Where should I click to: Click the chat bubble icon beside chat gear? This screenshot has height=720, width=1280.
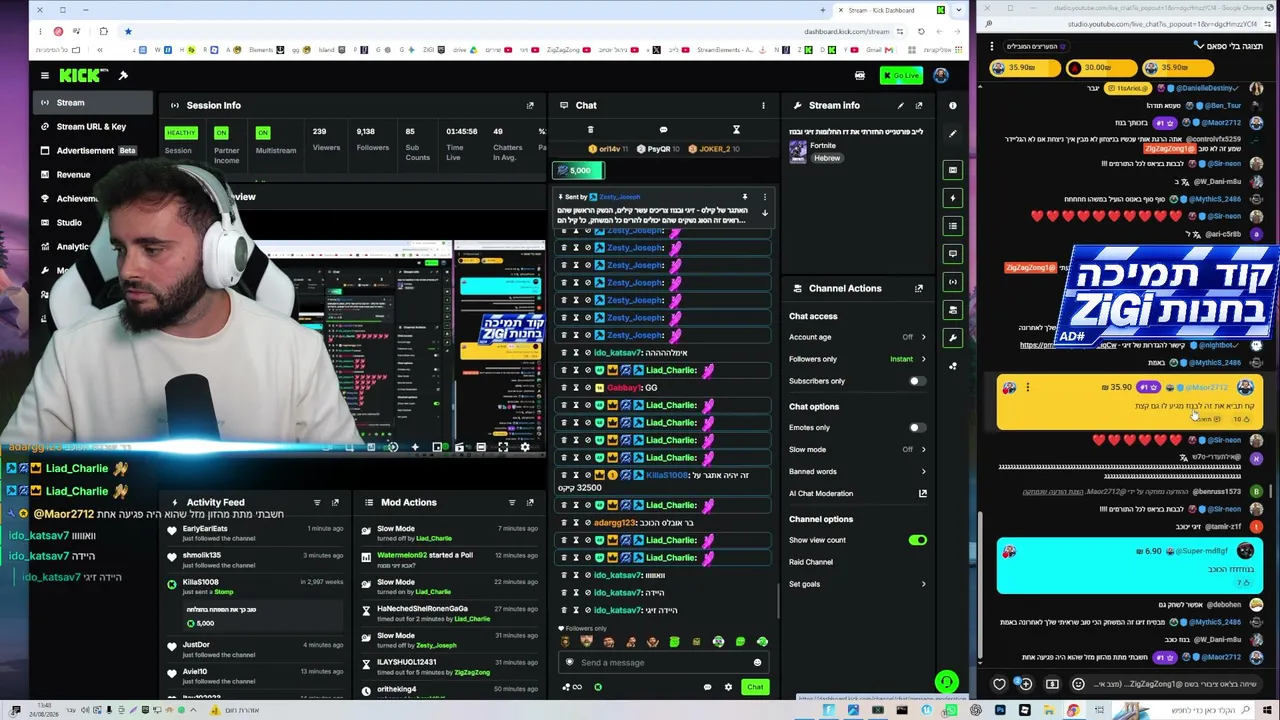tap(707, 687)
